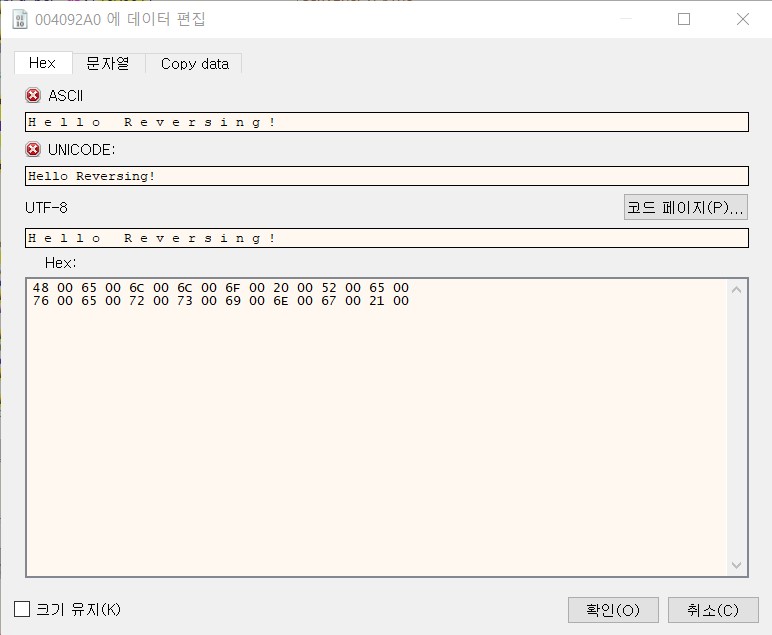Click inside the ASCII text field

[386, 122]
